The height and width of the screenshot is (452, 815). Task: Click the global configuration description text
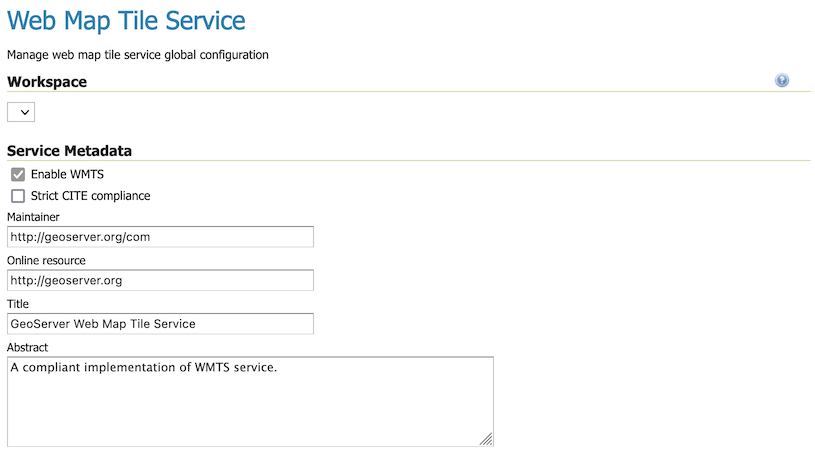point(138,54)
